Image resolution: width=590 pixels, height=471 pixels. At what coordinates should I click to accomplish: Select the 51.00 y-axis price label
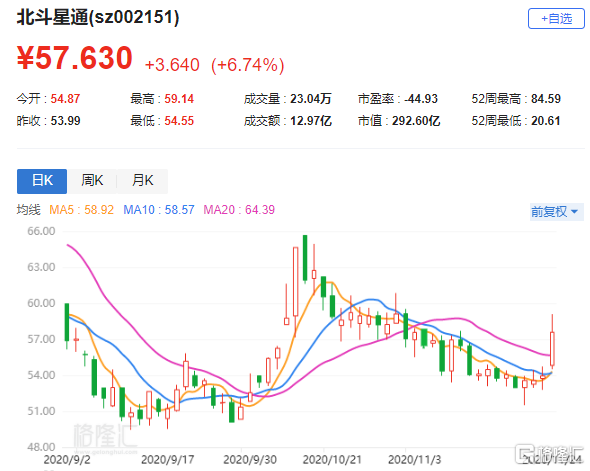[x=41, y=411]
